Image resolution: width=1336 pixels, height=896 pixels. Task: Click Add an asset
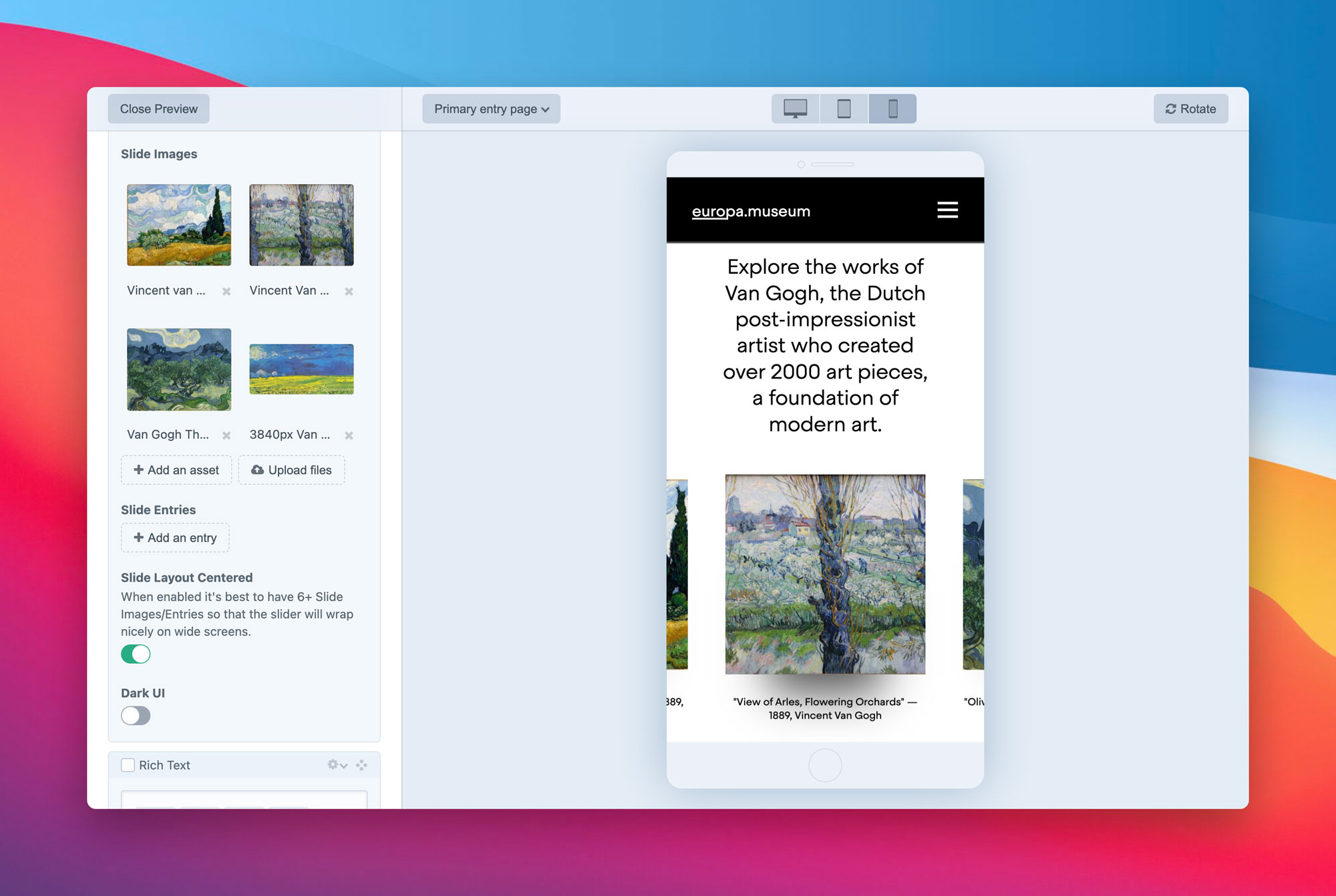tap(176, 469)
